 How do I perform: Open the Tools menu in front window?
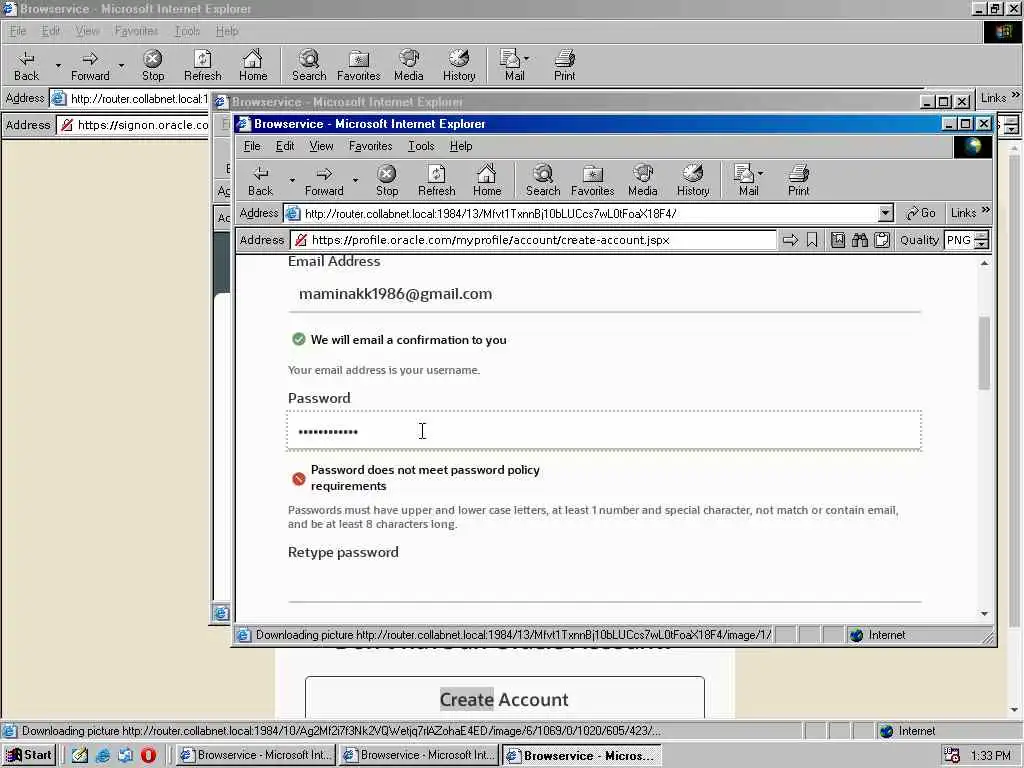[x=421, y=146]
